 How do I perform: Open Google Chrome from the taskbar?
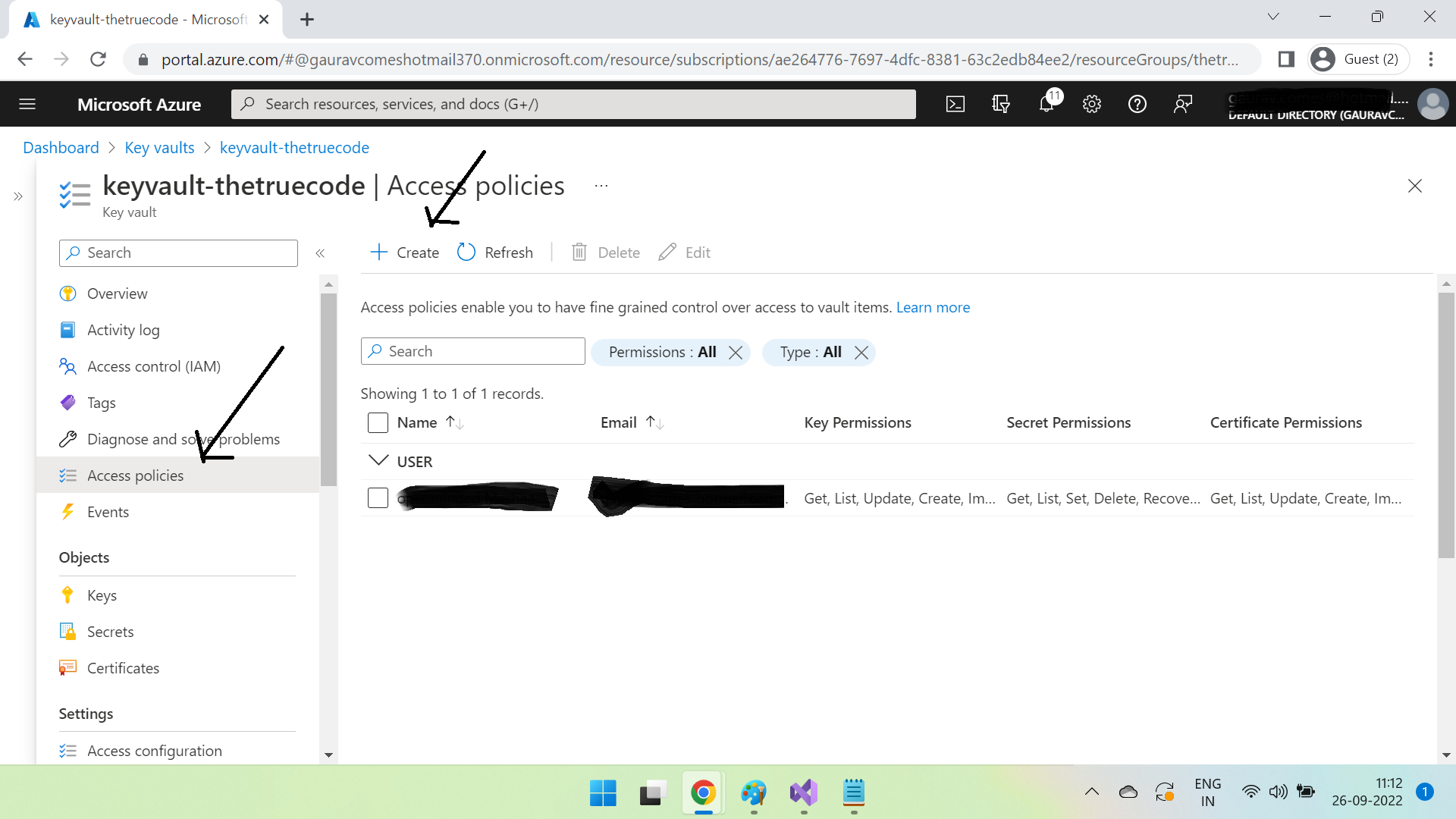[x=703, y=793]
